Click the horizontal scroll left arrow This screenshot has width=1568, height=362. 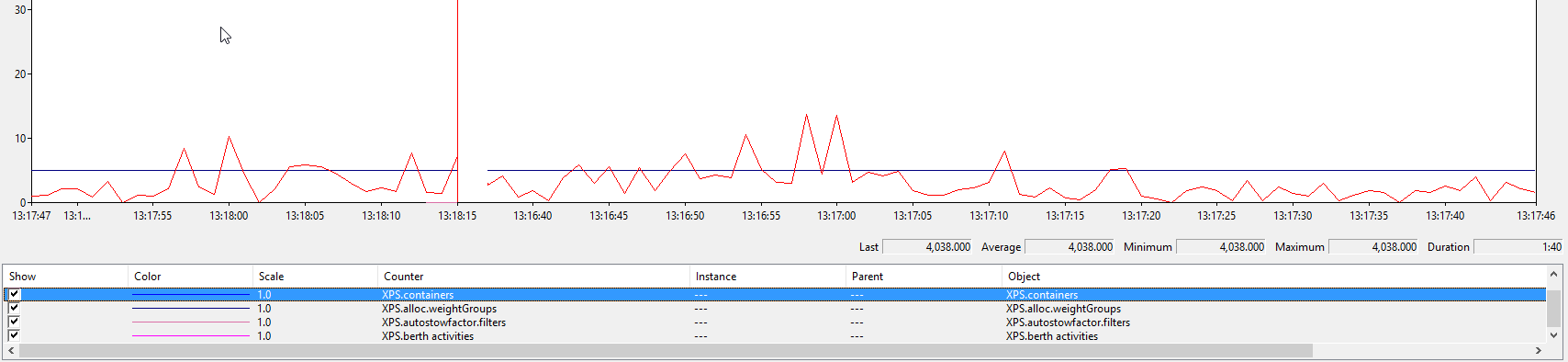pos(11,351)
